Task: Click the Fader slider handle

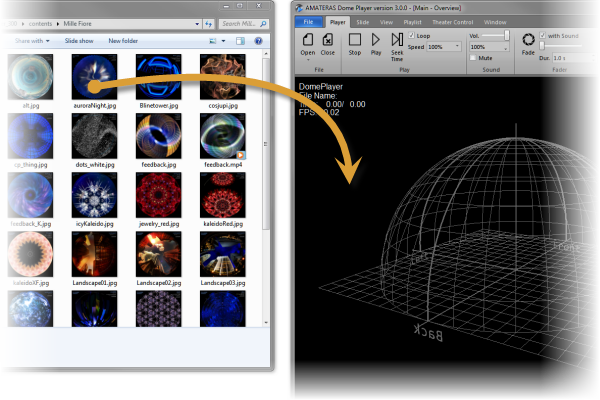Action: coord(542,46)
